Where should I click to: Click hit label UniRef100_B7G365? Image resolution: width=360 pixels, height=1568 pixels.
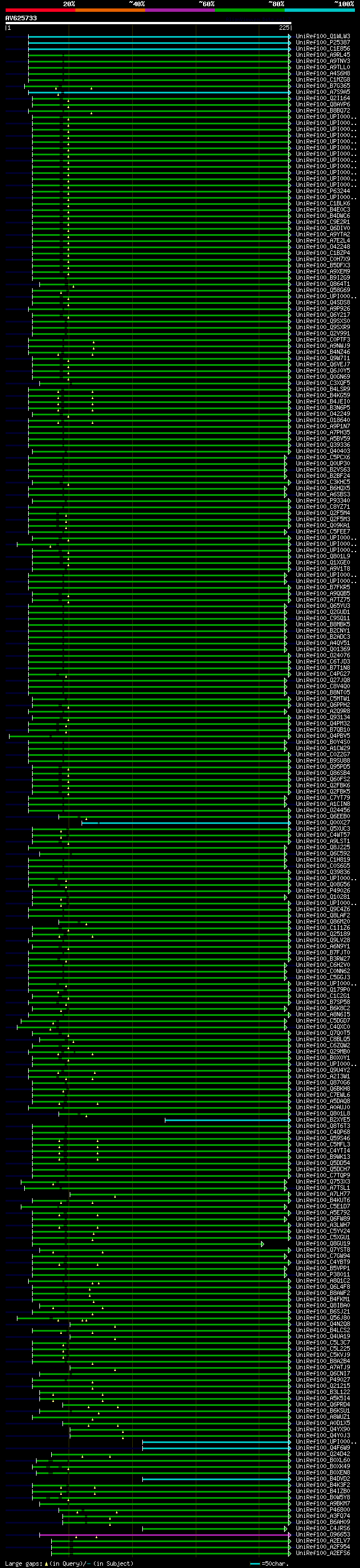tap(323, 86)
